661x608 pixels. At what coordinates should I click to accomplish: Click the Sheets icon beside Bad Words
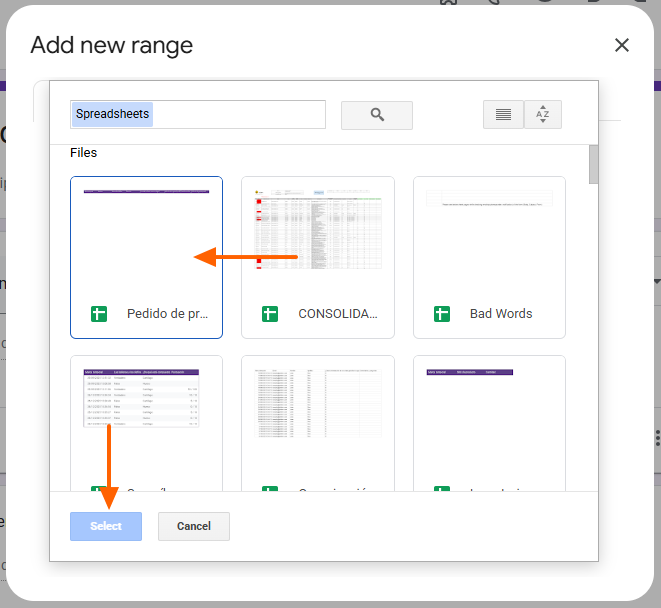click(x=442, y=314)
